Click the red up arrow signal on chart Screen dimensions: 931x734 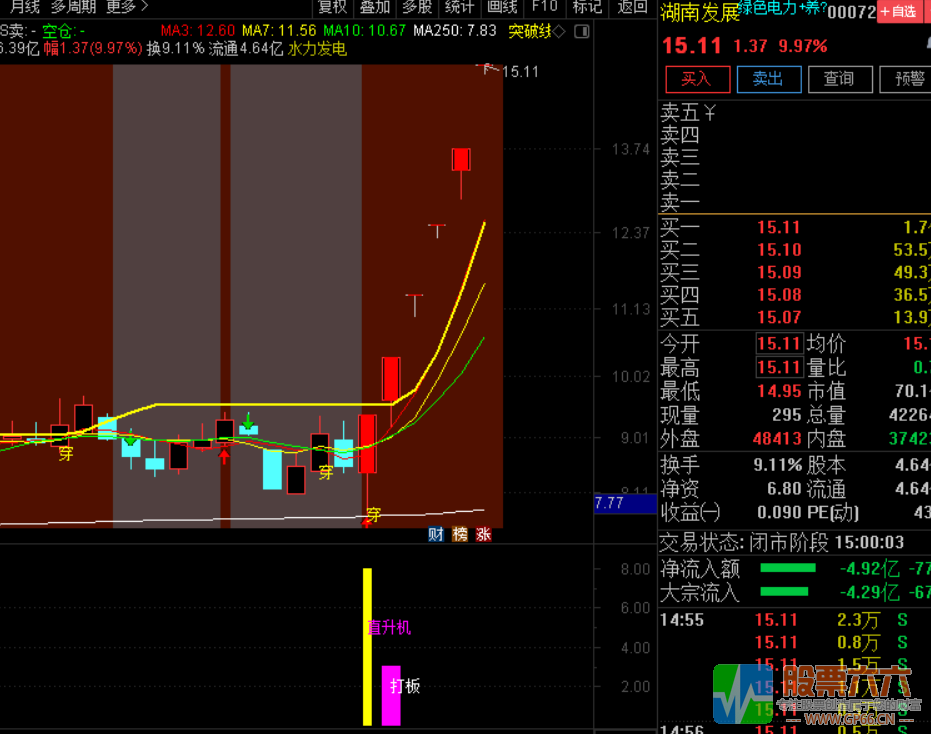tap(225, 456)
